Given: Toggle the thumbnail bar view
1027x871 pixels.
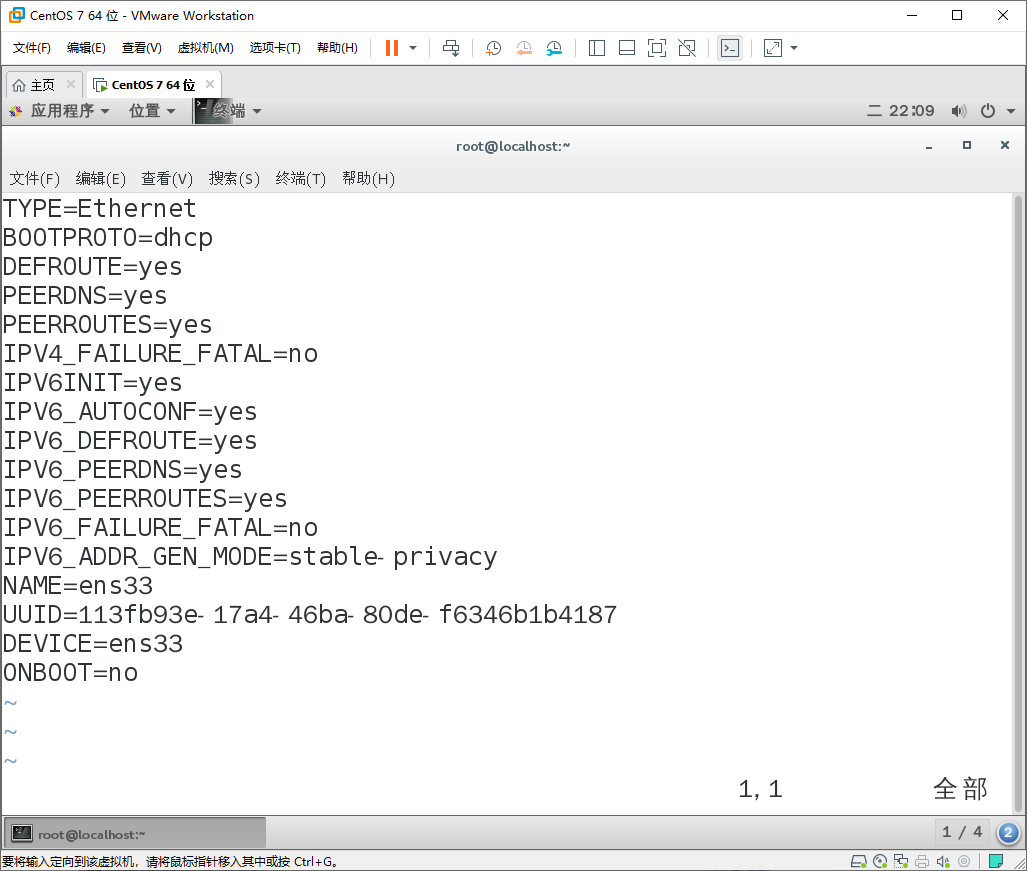Looking at the screenshot, I should pyautogui.click(x=627, y=48).
